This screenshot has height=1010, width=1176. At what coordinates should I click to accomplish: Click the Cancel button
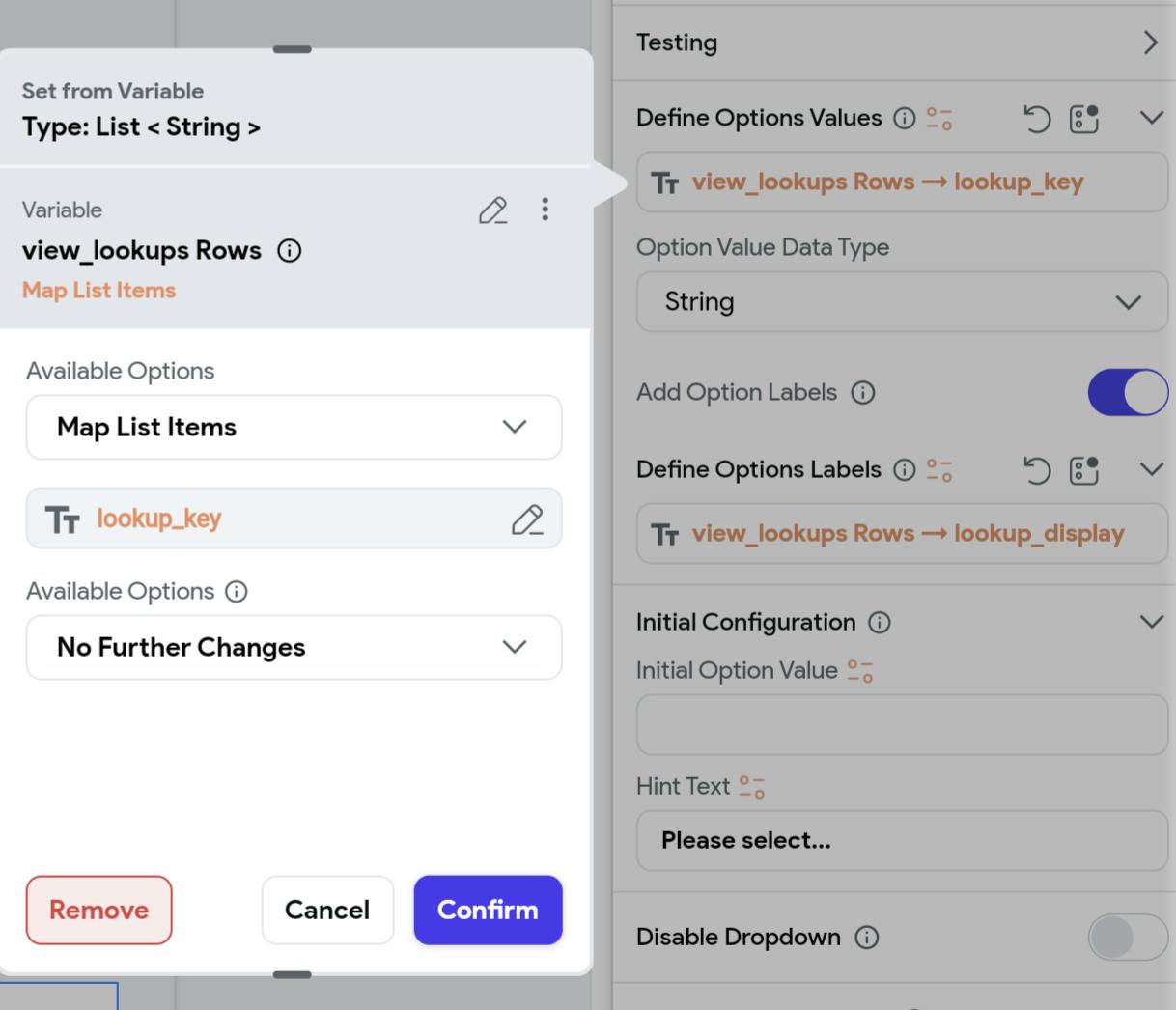tap(327, 910)
